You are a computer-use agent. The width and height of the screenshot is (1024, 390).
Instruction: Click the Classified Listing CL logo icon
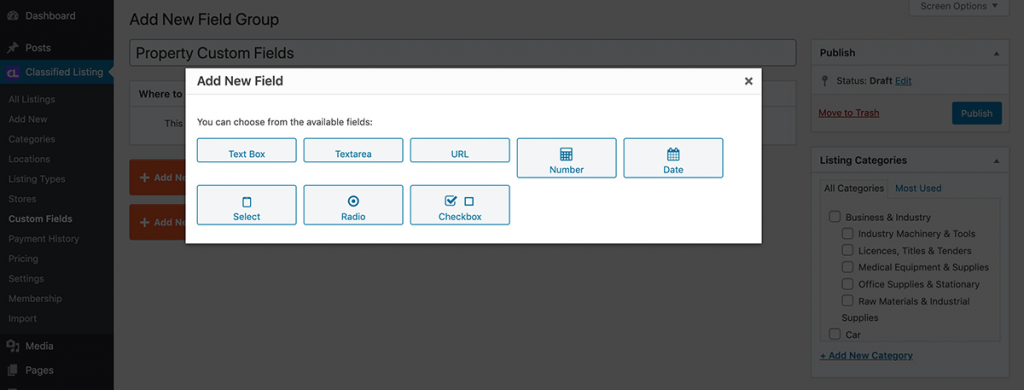click(13, 73)
